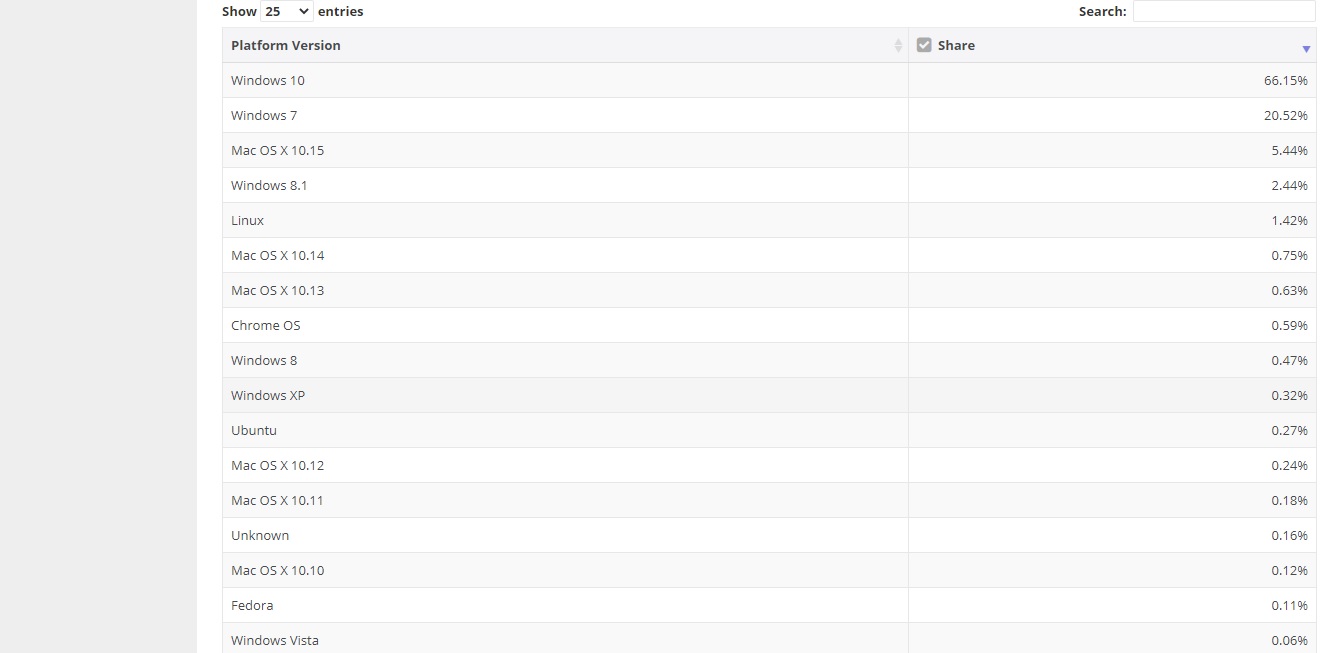
Task: Toggle the Share column checkbox
Action: point(924,45)
